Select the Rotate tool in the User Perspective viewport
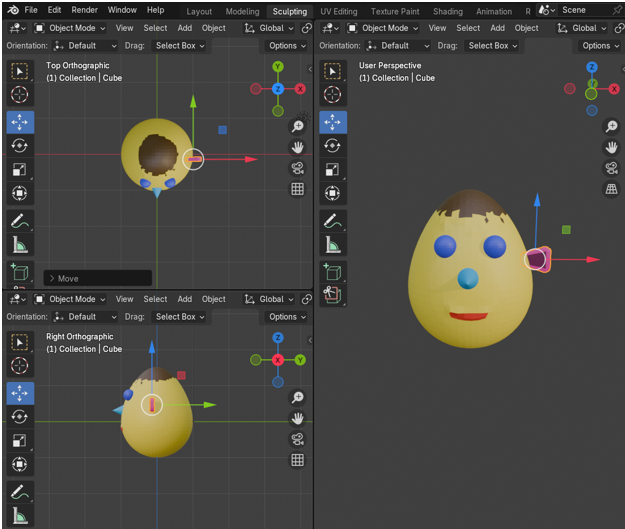This screenshot has height=529, width=625. pos(333,146)
